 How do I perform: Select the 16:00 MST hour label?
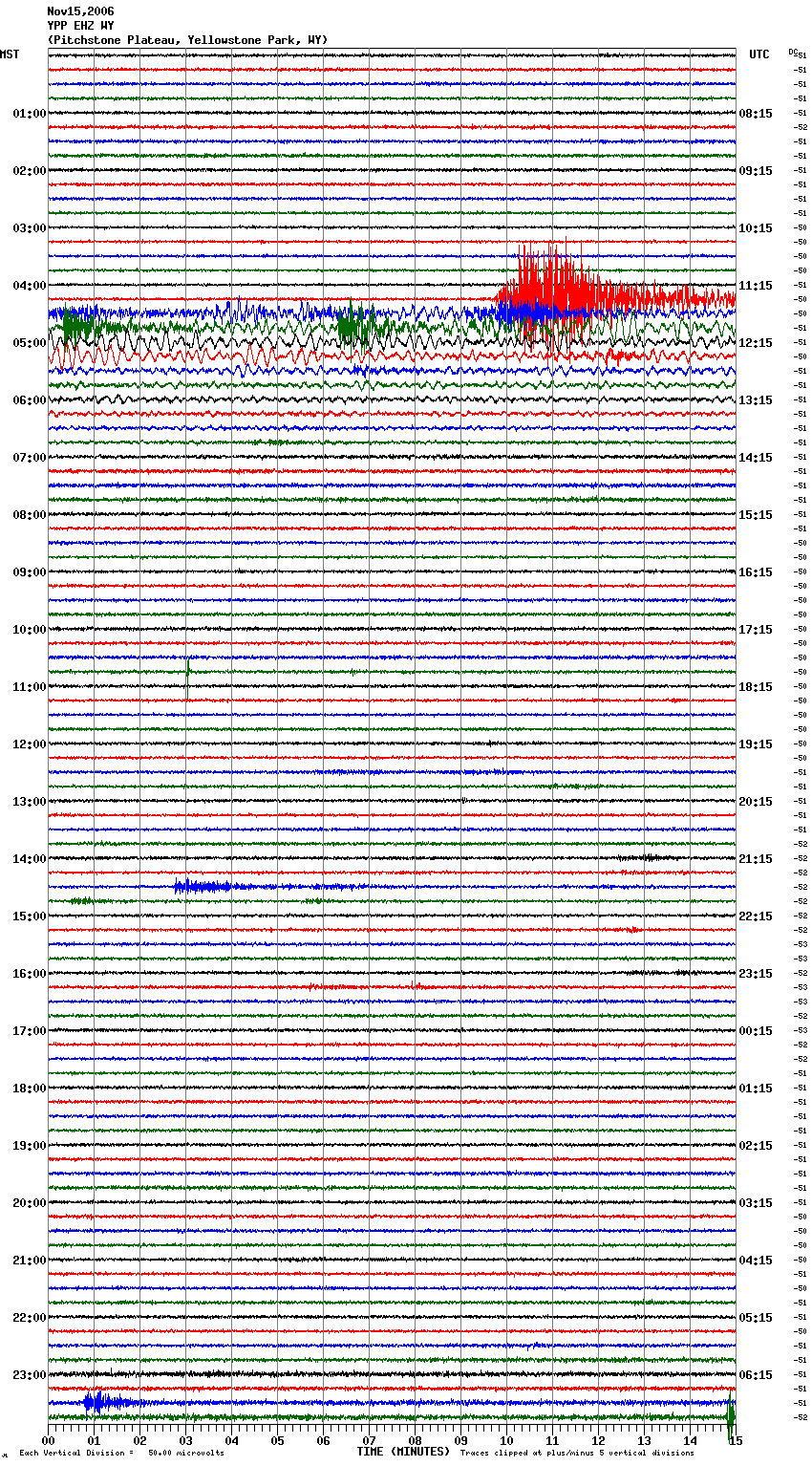tap(30, 974)
